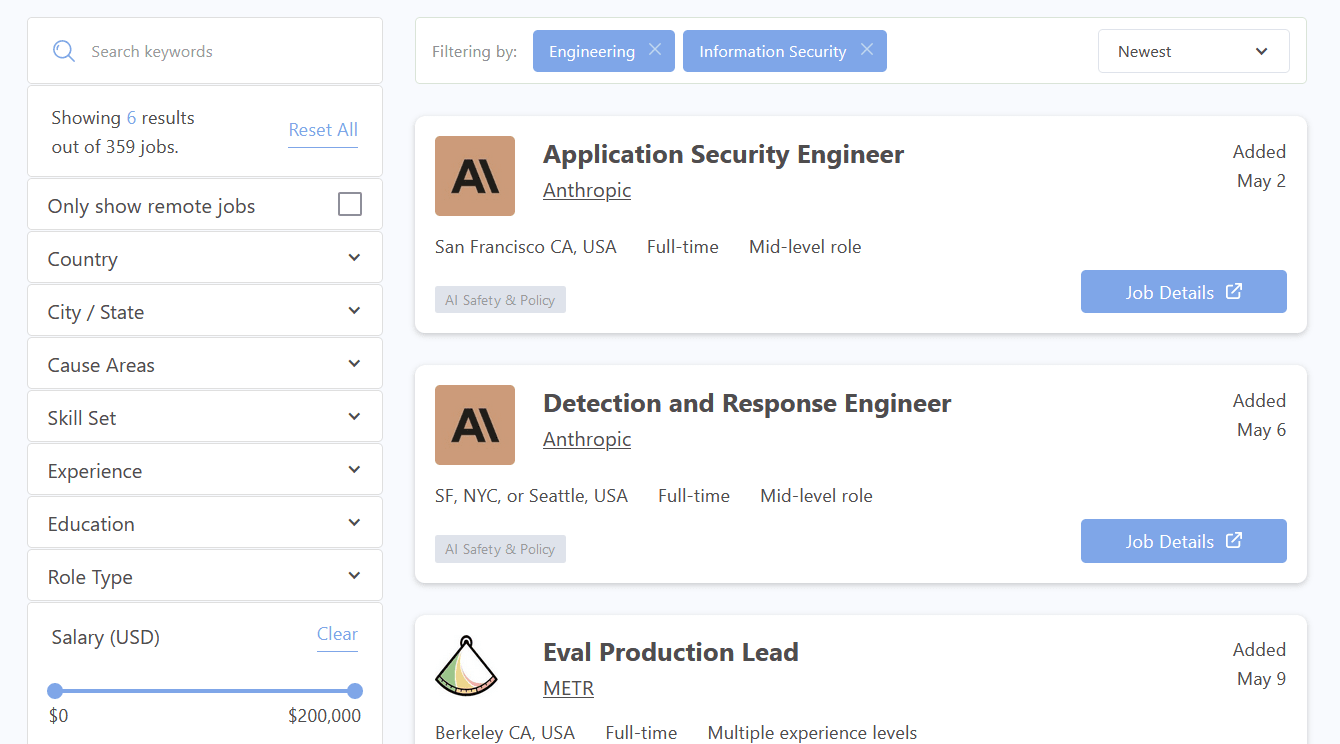Click Anthropic logo on Detection and Response Engineer
The height and width of the screenshot is (744, 1340).
coord(475,425)
